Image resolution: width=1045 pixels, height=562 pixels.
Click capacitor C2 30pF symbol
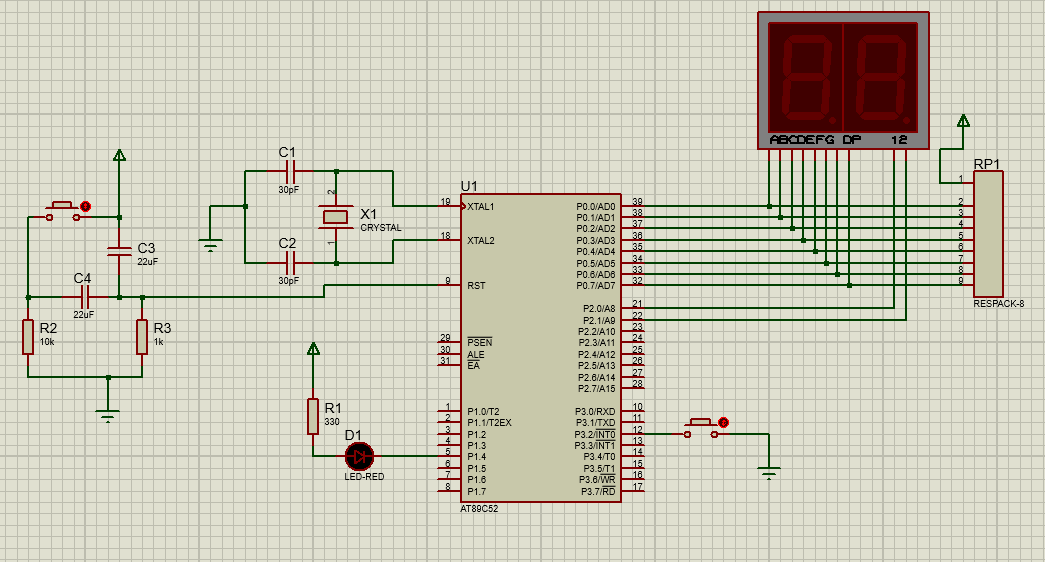tap(288, 262)
